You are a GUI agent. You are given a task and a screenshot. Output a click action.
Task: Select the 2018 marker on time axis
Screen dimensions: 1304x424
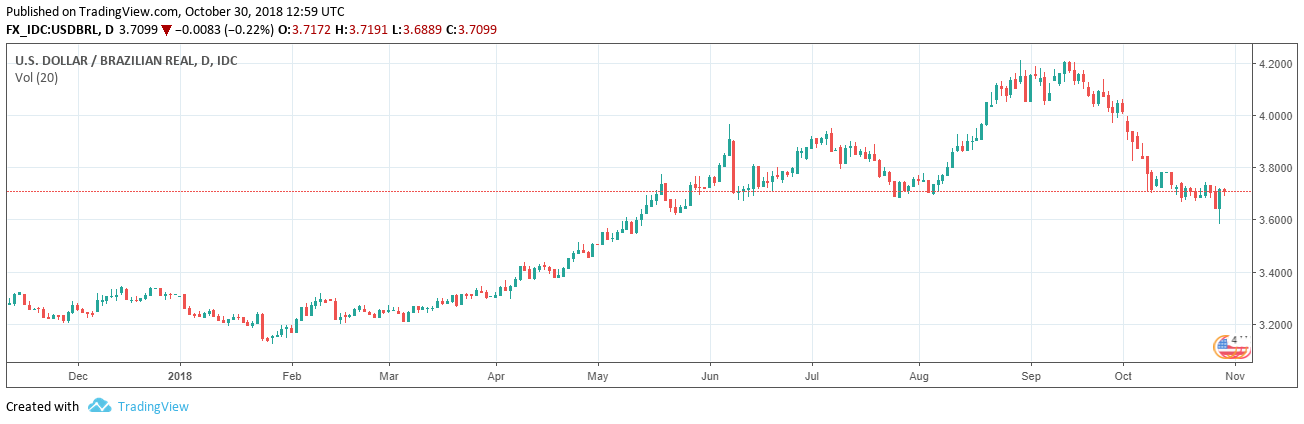(180, 377)
